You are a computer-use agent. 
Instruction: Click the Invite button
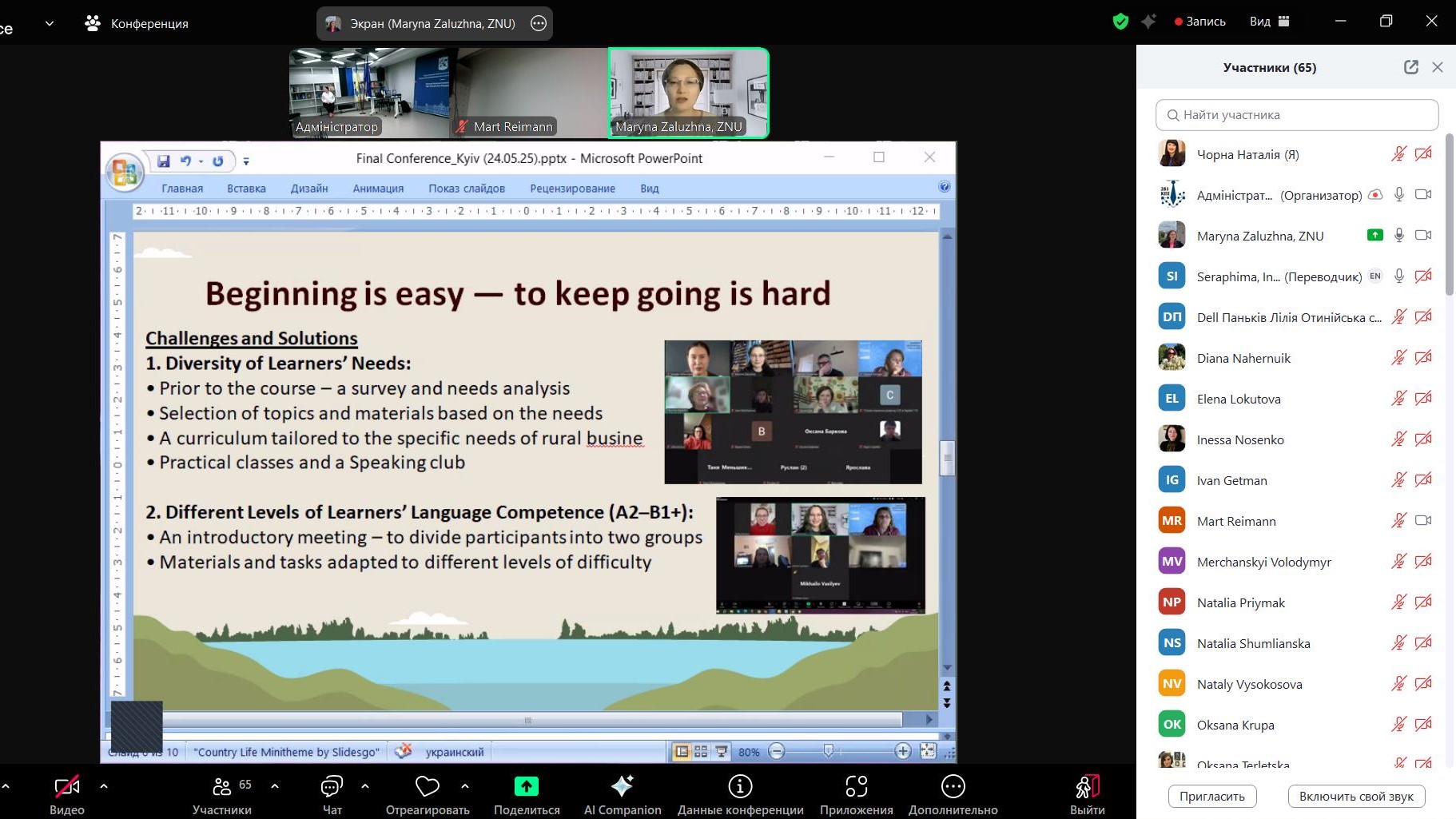click(1211, 796)
